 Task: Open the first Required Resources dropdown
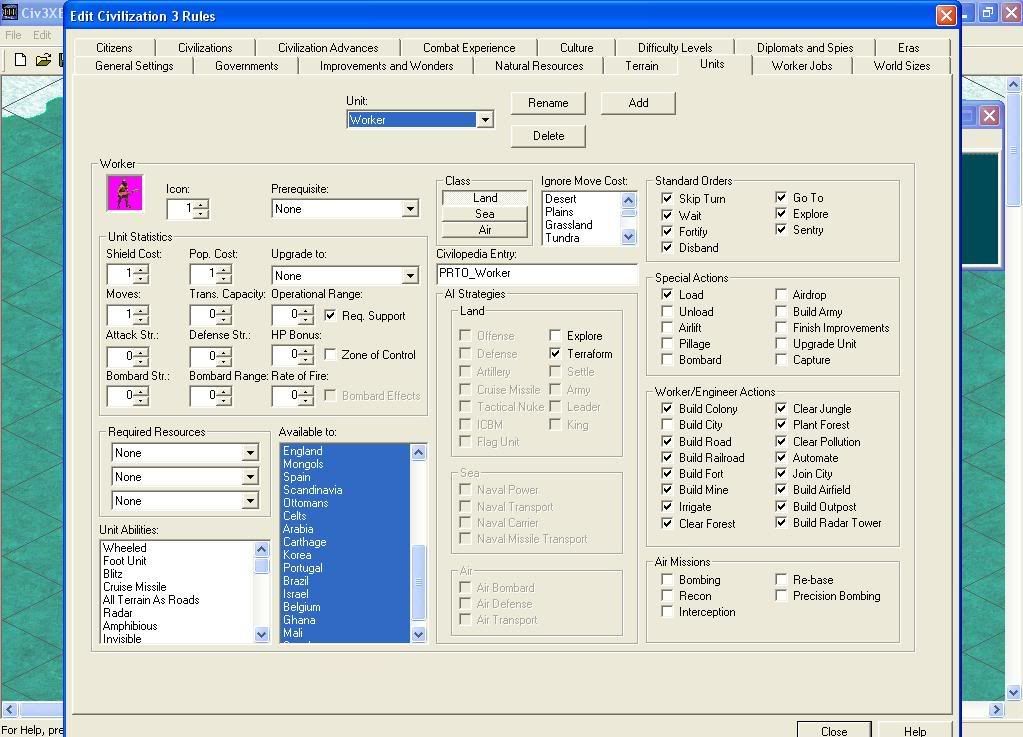click(250, 453)
